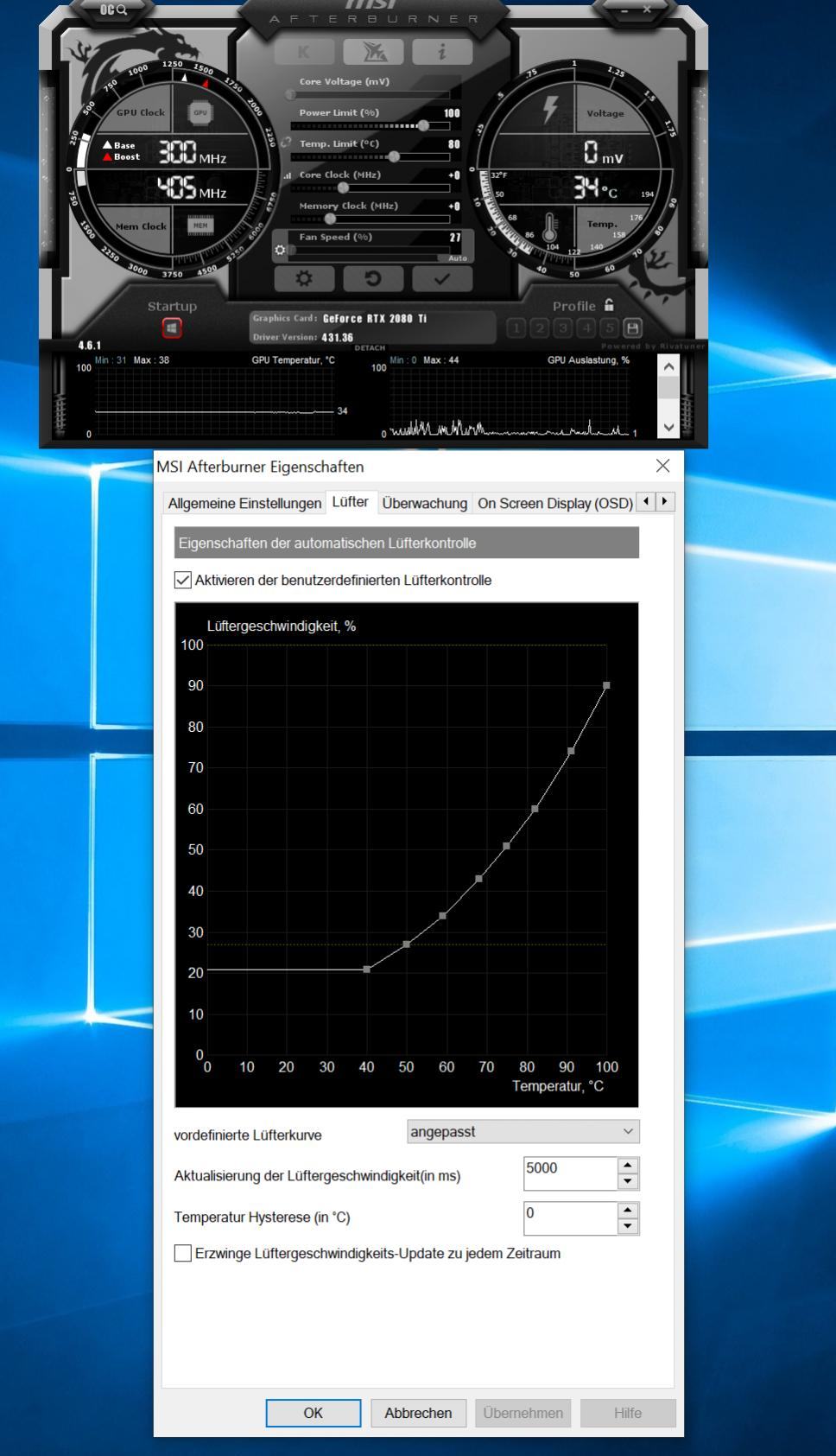Reset clocks with the circular-arrow button

tap(373, 279)
